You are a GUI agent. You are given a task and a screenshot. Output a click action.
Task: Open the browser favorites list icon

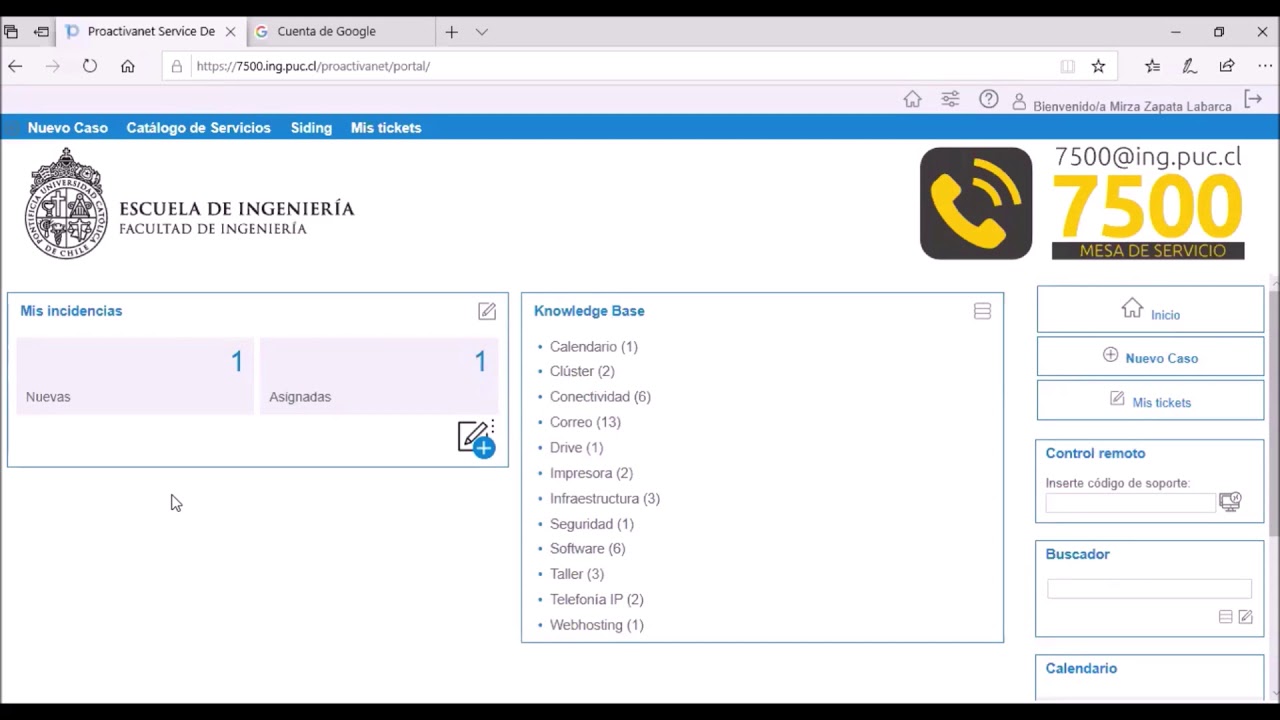[x=1152, y=66]
